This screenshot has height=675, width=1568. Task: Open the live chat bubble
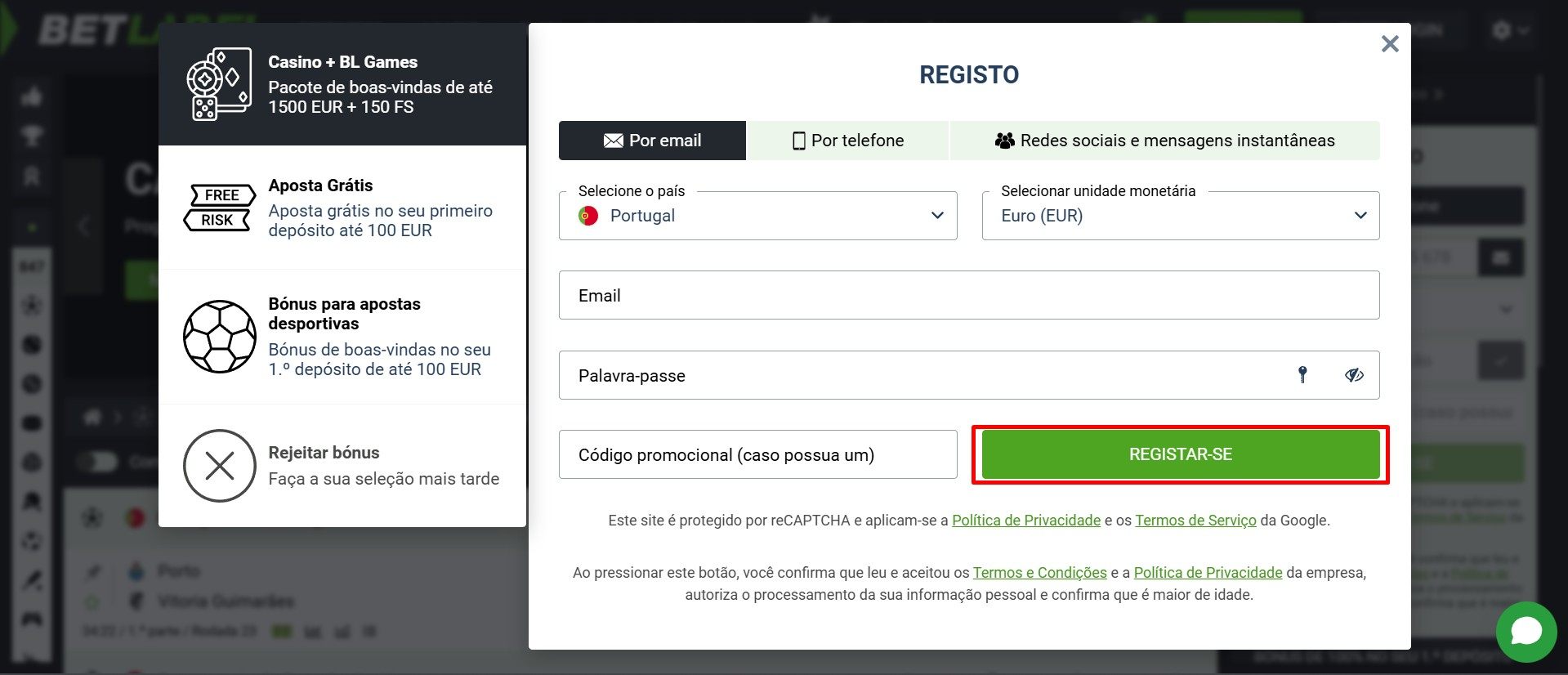pyautogui.click(x=1526, y=632)
